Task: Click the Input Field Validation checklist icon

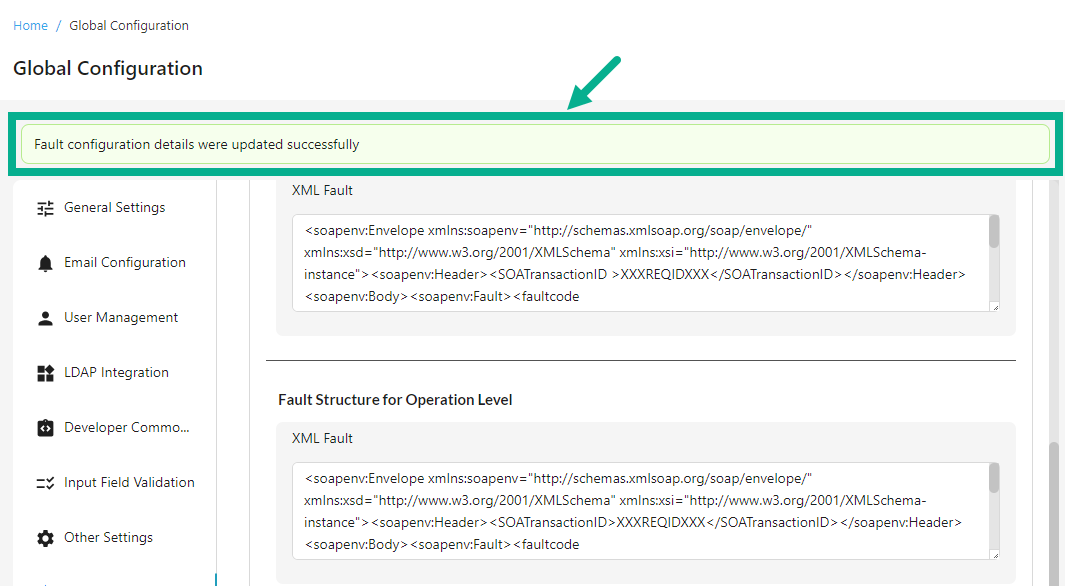Action: [x=45, y=483]
